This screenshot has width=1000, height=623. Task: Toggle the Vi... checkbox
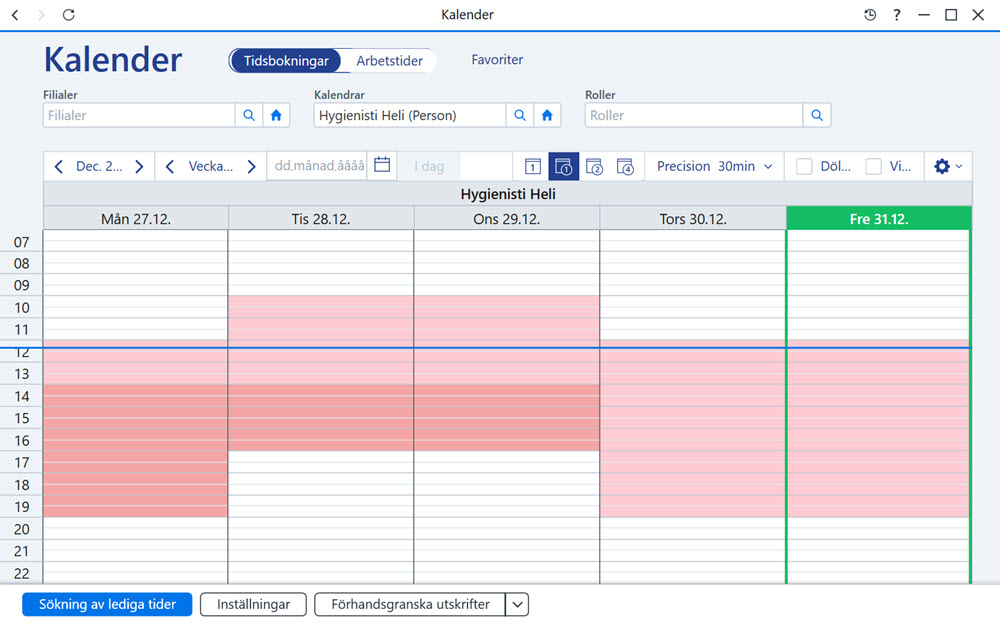point(873,166)
